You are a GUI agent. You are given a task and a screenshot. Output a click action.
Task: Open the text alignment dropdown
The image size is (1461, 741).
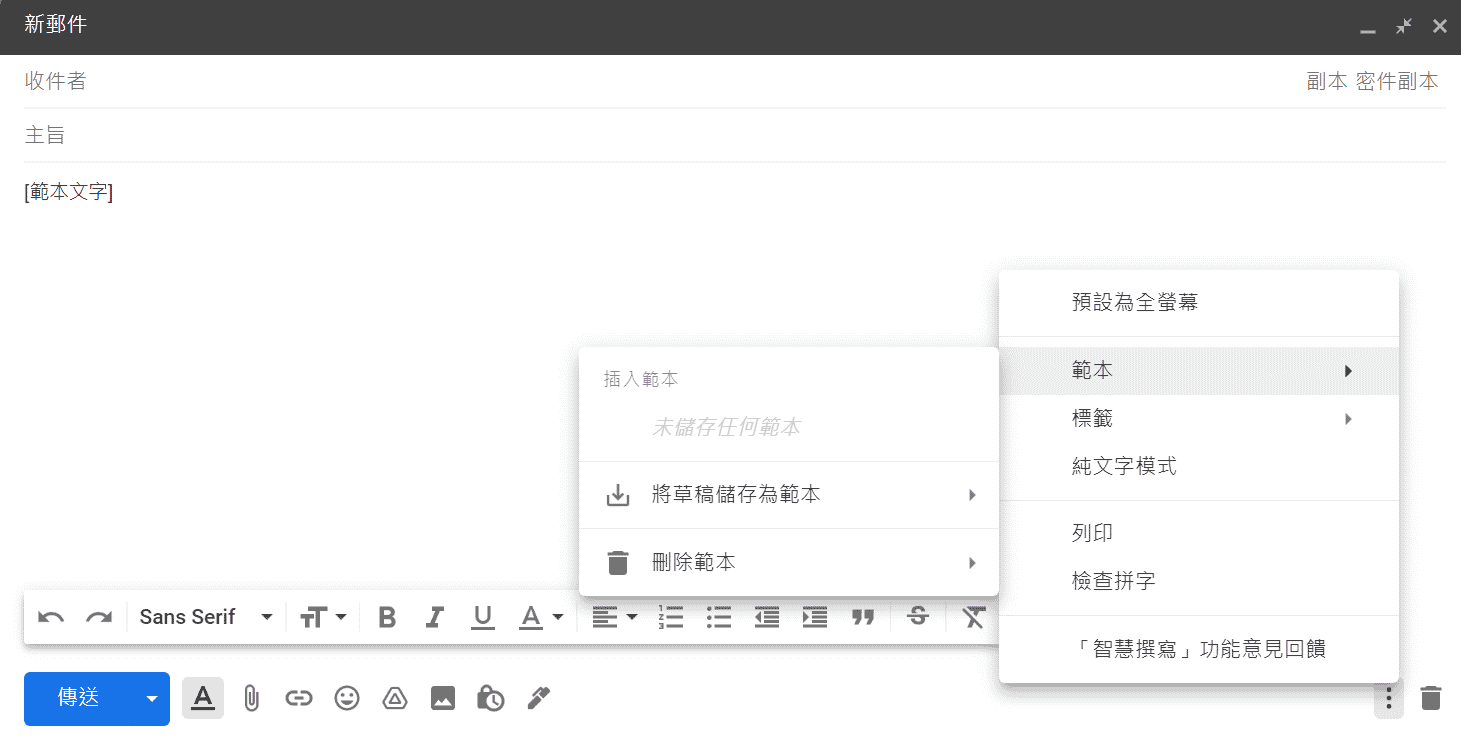pyautogui.click(x=614, y=617)
